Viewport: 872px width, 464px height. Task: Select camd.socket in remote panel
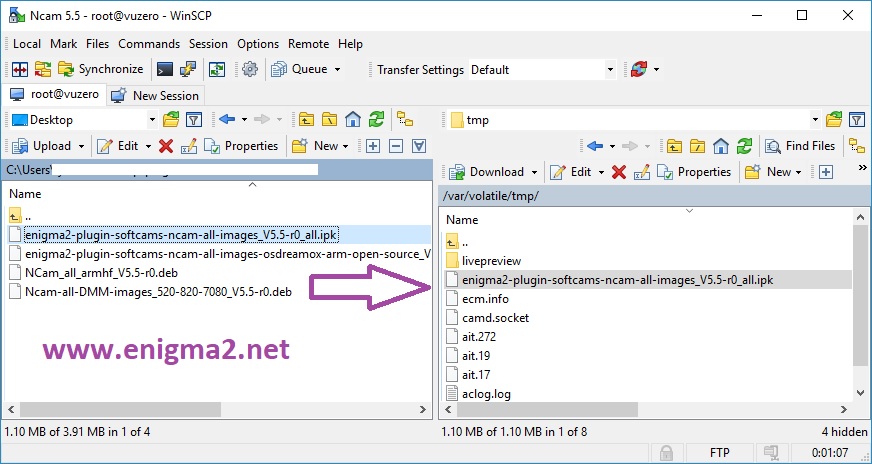click(496, 318)
